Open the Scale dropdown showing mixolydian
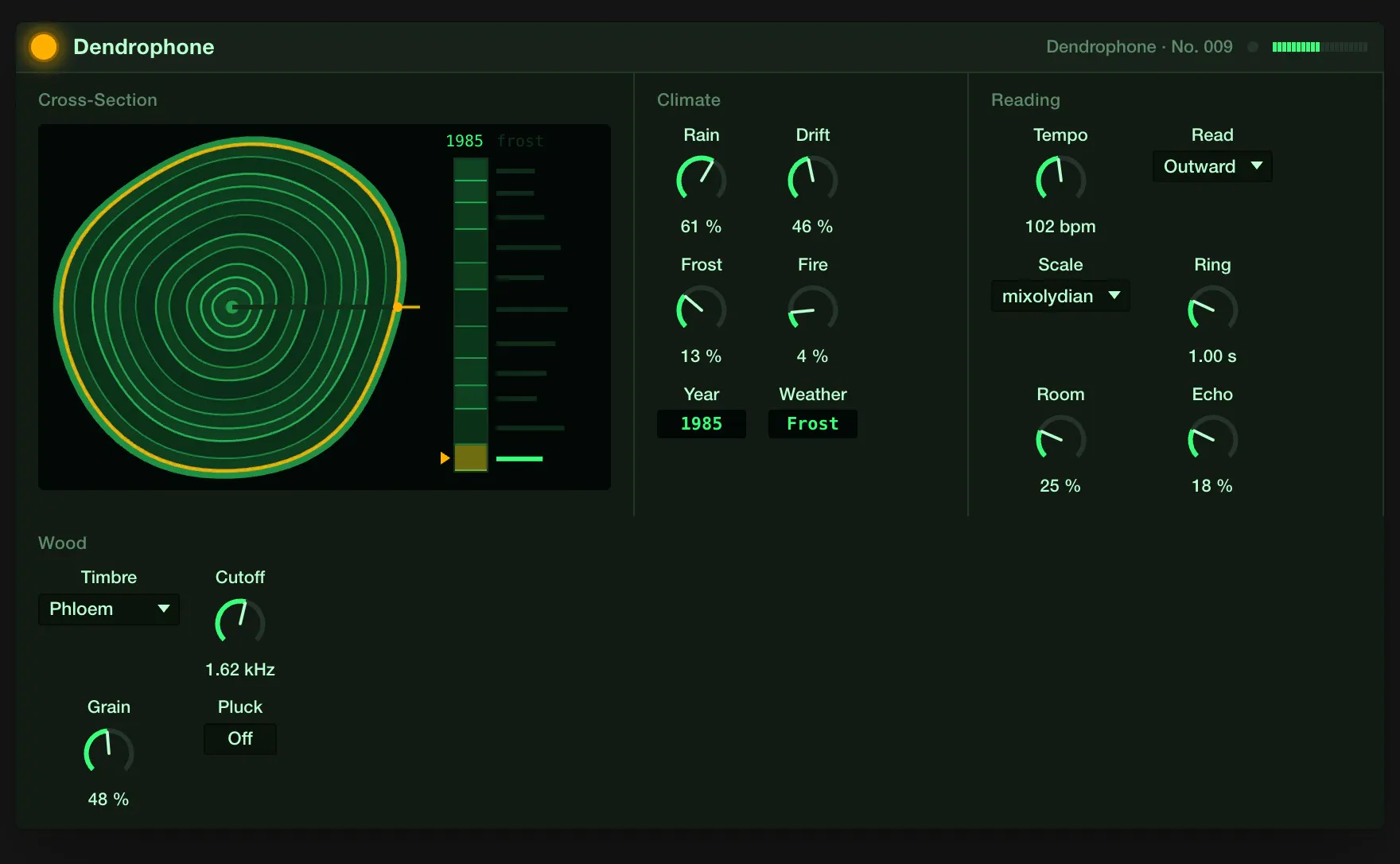Viewport: 1400px width, 864px height. point(1060,296)
